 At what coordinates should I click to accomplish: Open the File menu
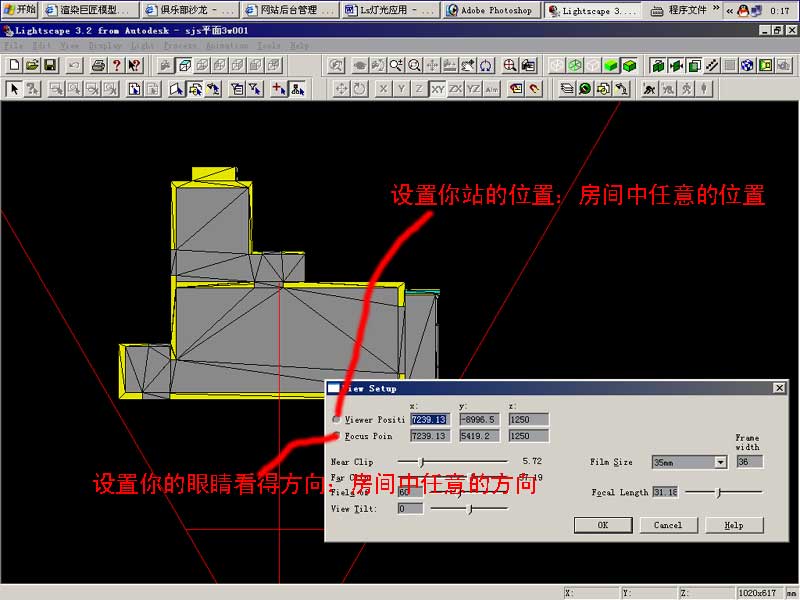[x=13, y=45]
